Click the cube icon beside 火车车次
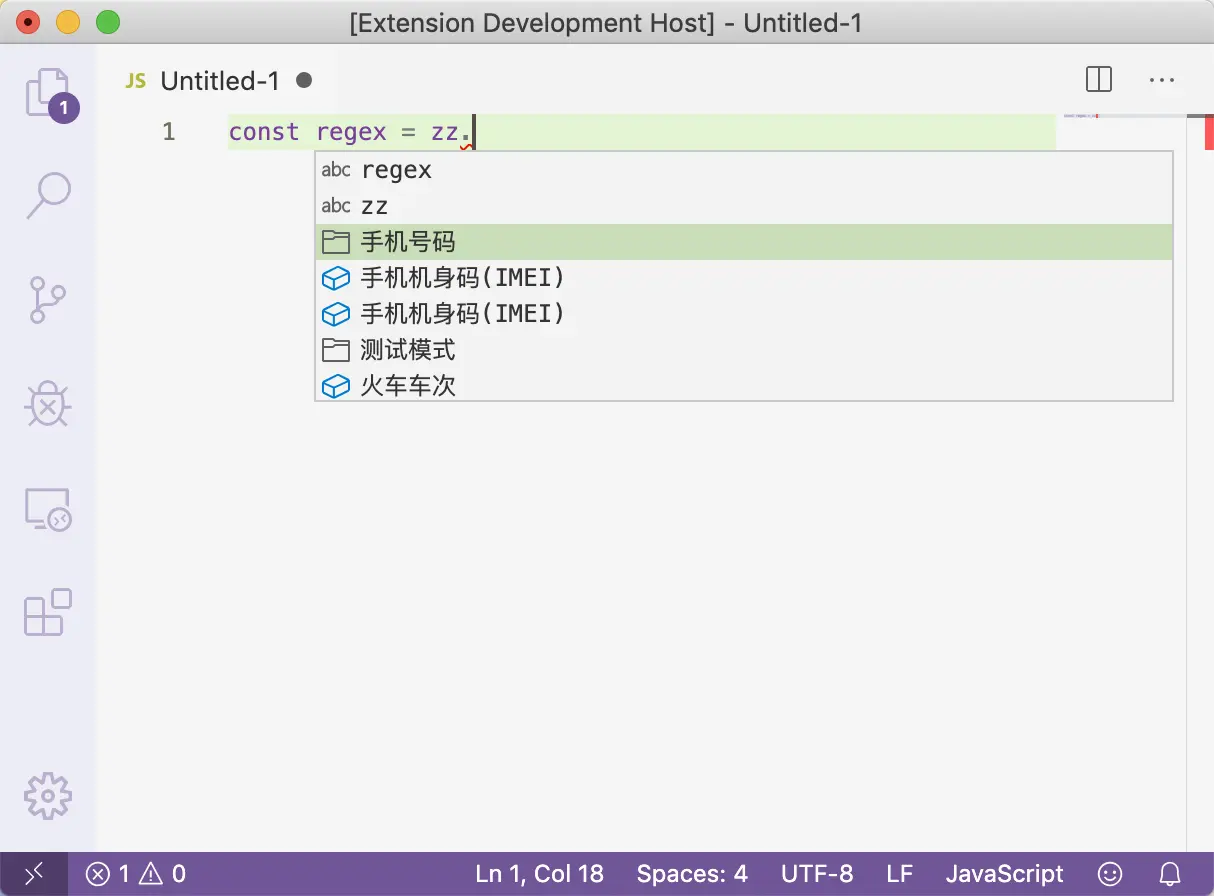Screen dimensions: 1214x896 (x=336, y=386)
